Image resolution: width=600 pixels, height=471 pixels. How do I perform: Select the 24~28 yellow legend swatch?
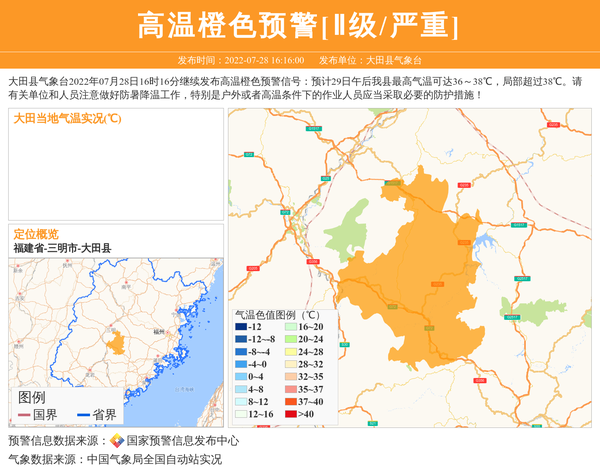pos(289,352)
